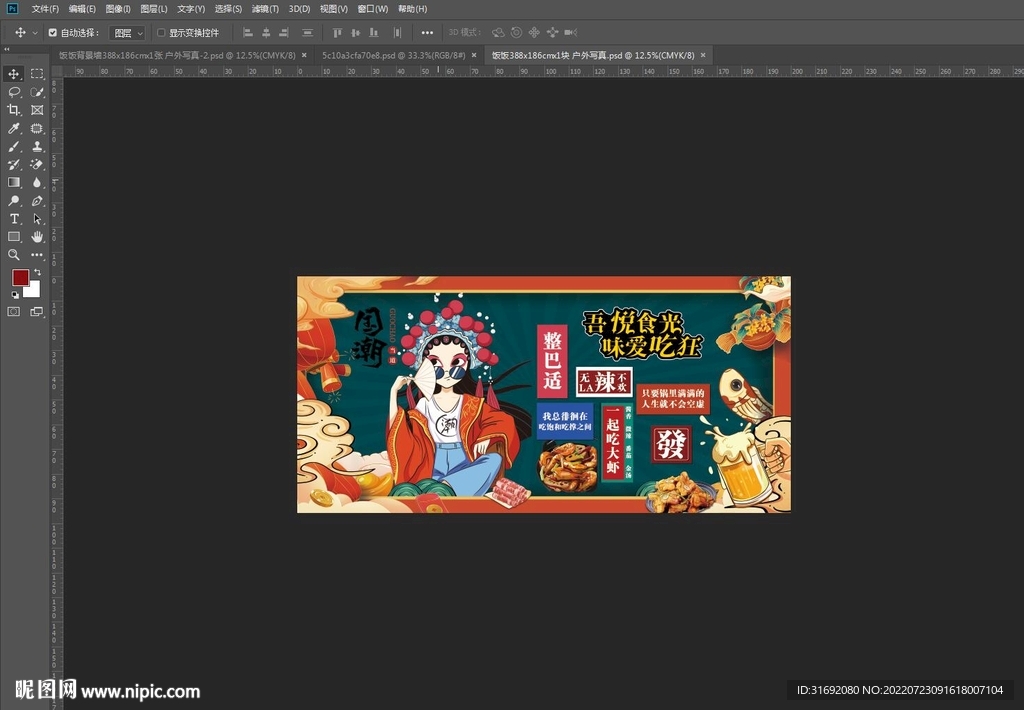Switch to the 5c10a3cfa70e8.psd tab
The image size is (1024, 710).
coord(393,55)
